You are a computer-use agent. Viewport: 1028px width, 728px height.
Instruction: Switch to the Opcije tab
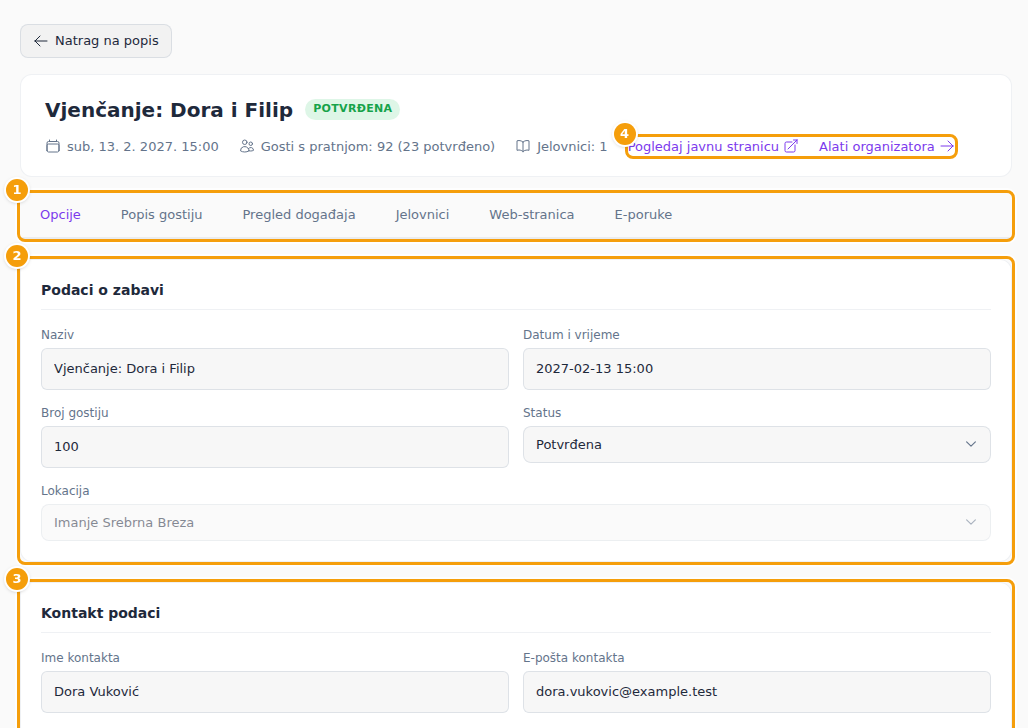(60, 214)
